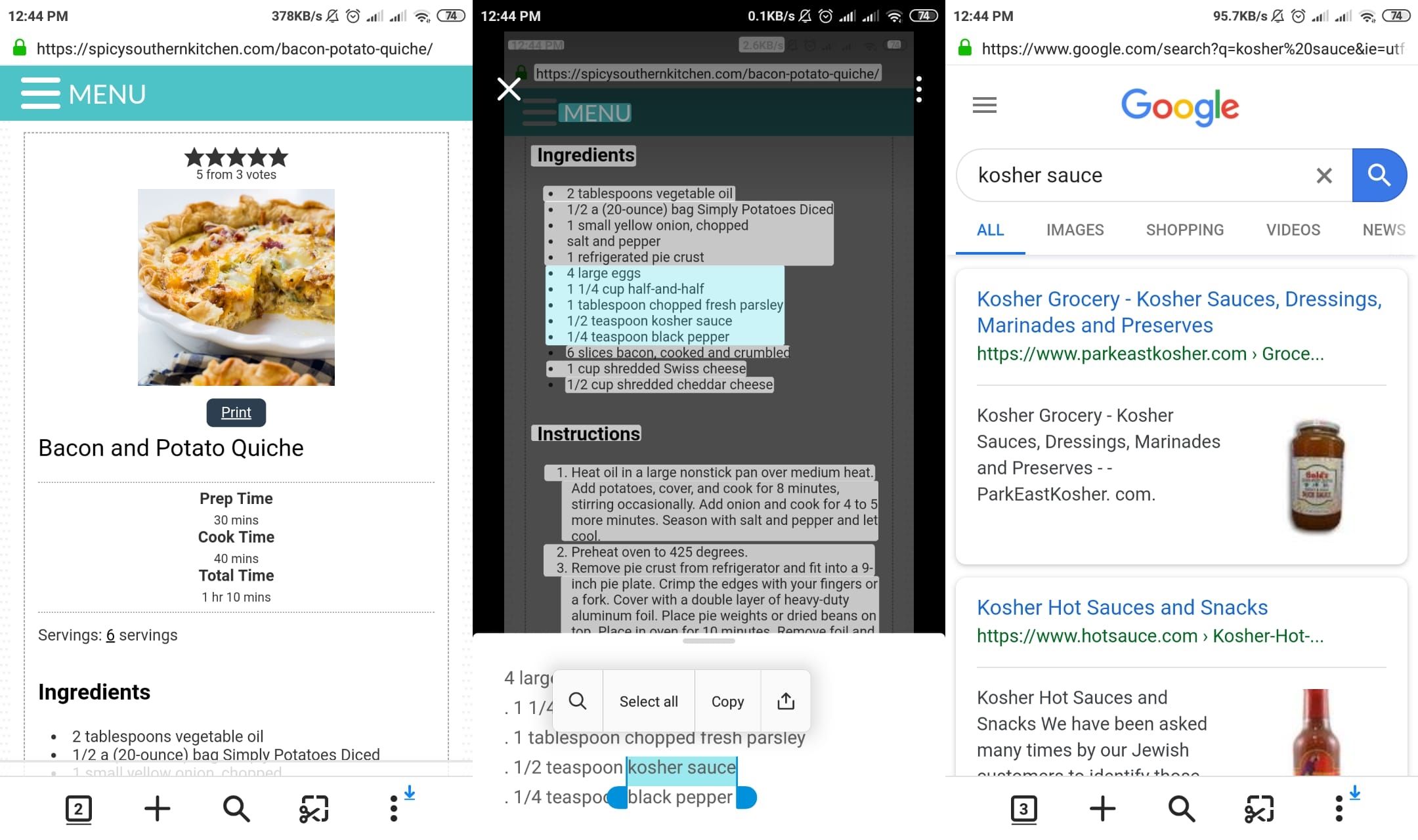Image resolution: width=1418 pixels, height=840 pixels.
Task: Tap the Google search button on right screen
Action: click(1380, 175)
